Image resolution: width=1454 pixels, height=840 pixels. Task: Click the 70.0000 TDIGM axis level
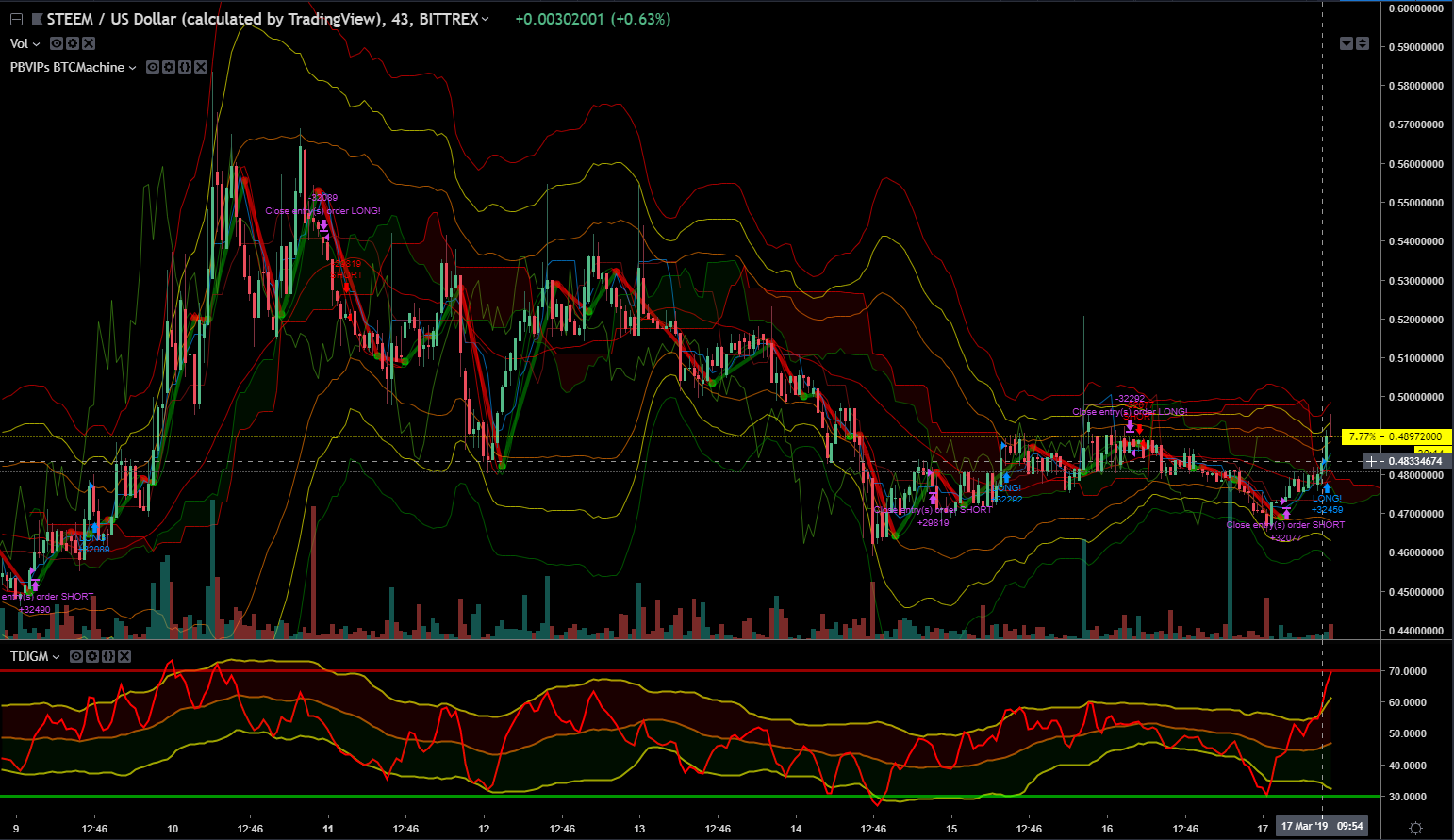click(1407, 671)
